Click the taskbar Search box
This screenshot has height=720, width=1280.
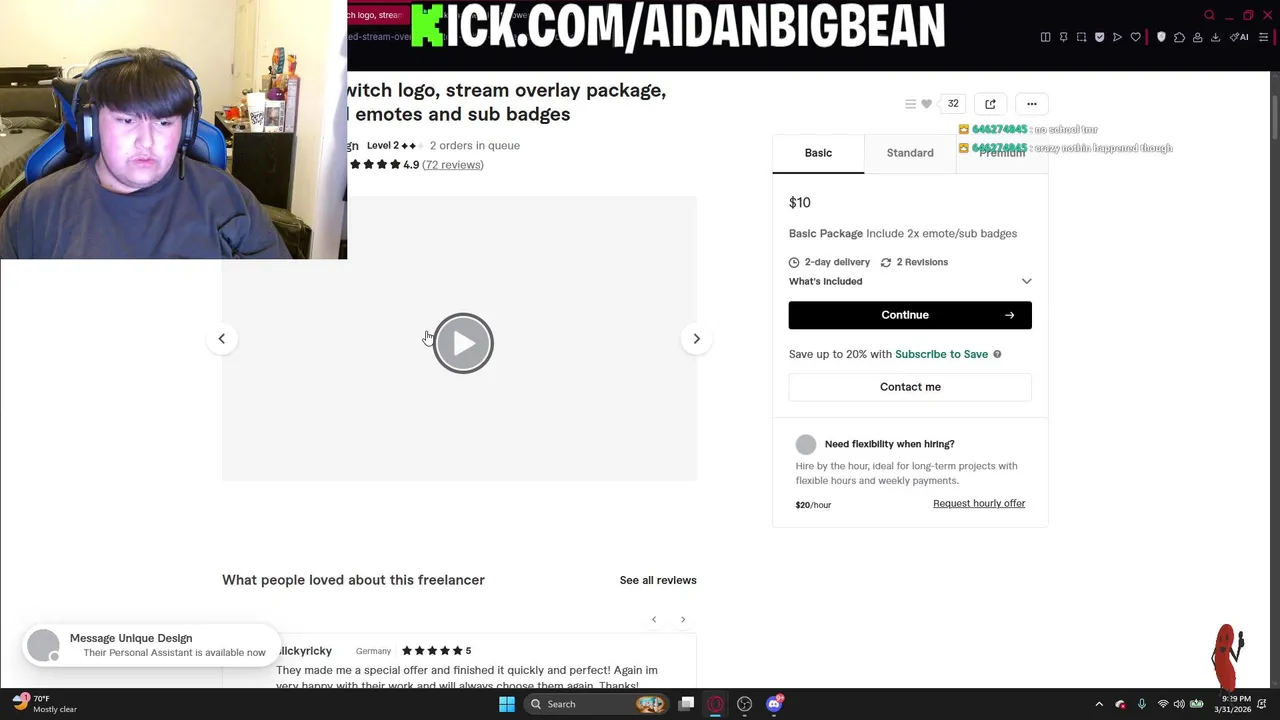(598, 704)
